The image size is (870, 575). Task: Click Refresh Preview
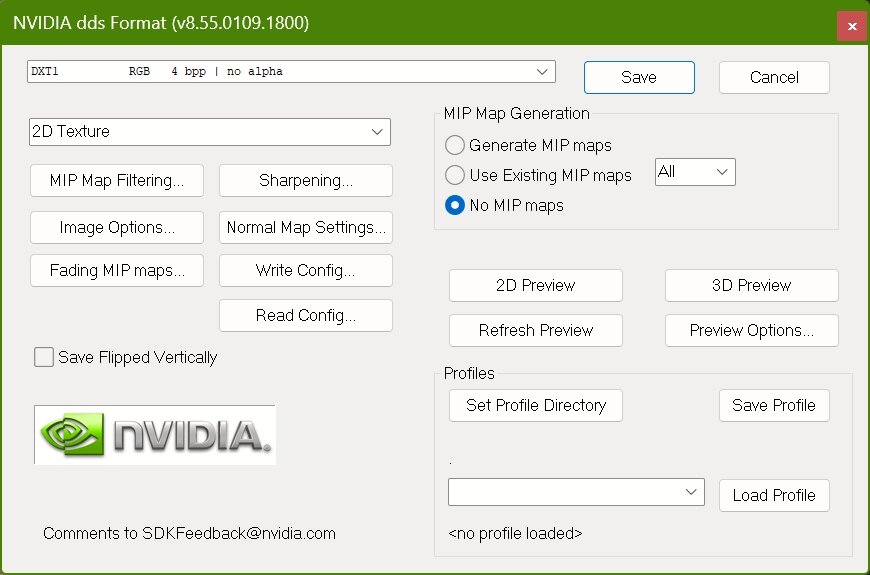point(535,330)
